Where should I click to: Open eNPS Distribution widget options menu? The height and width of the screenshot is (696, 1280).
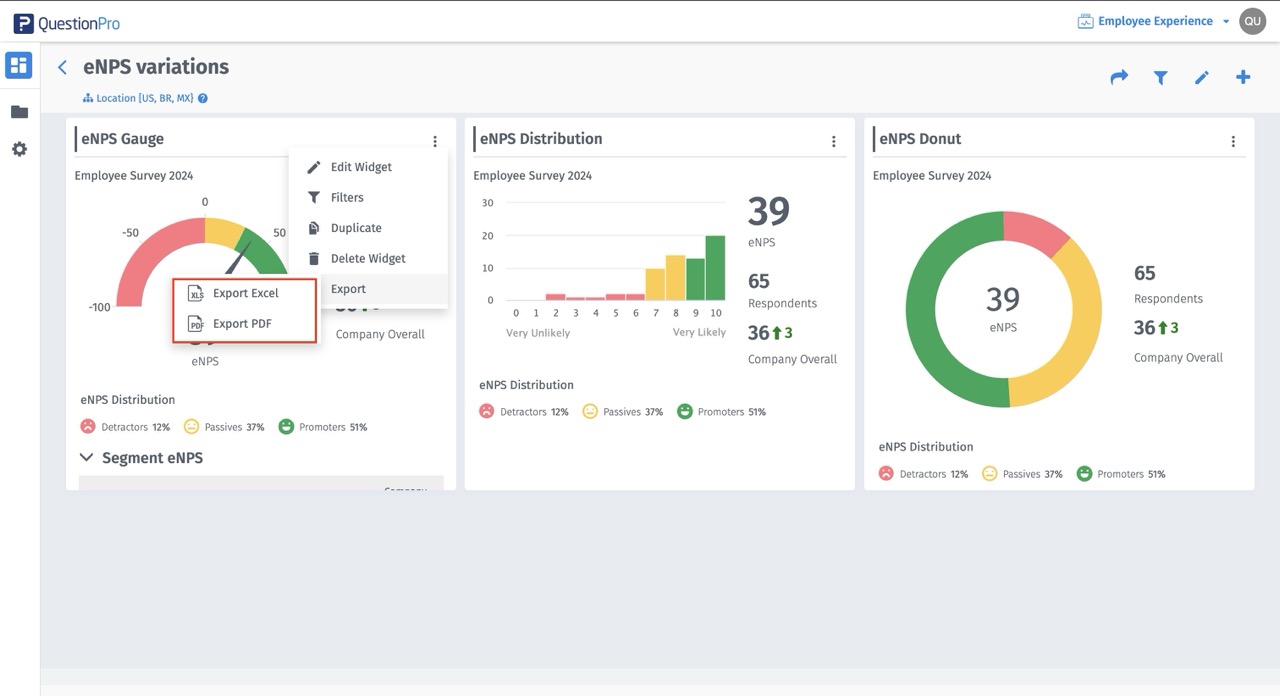point(834,142)
